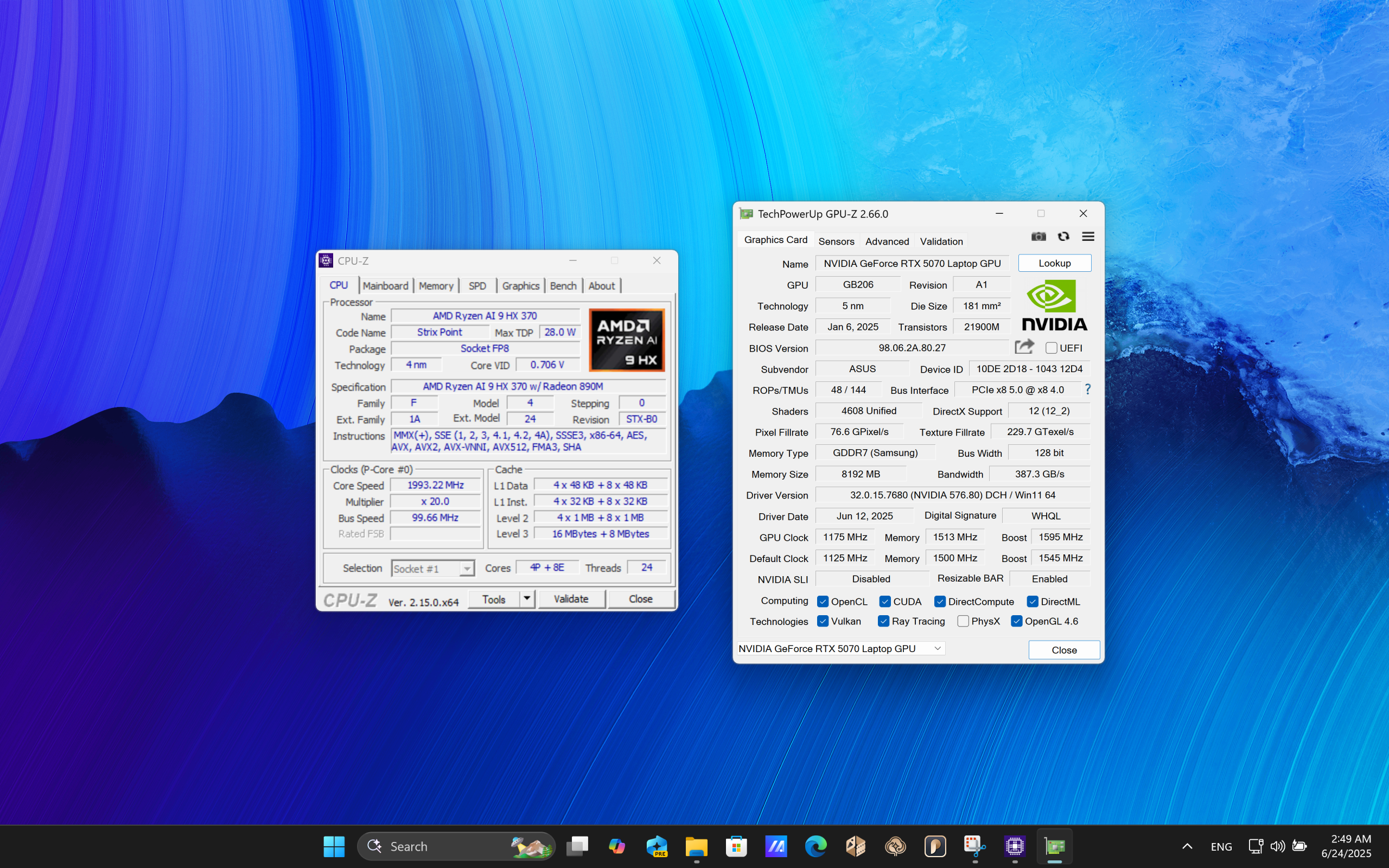
Task: Show hidden icons in system tray
Action: (x=1188, y=846)
